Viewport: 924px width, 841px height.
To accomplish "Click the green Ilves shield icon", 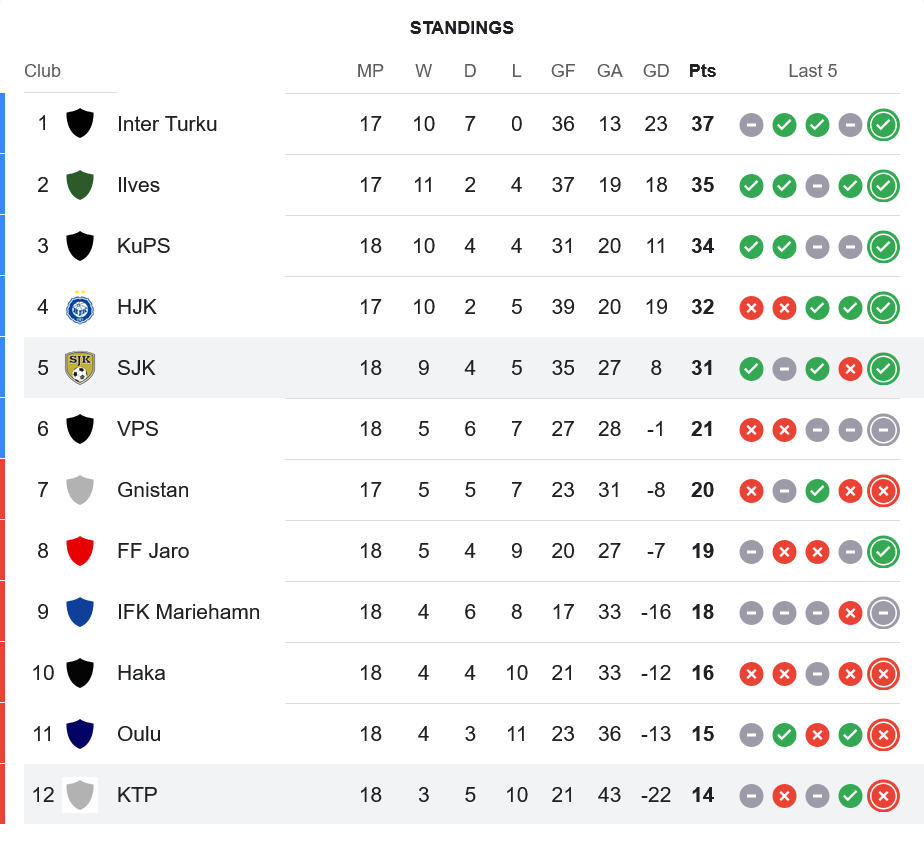I will [x=80, y=185].
